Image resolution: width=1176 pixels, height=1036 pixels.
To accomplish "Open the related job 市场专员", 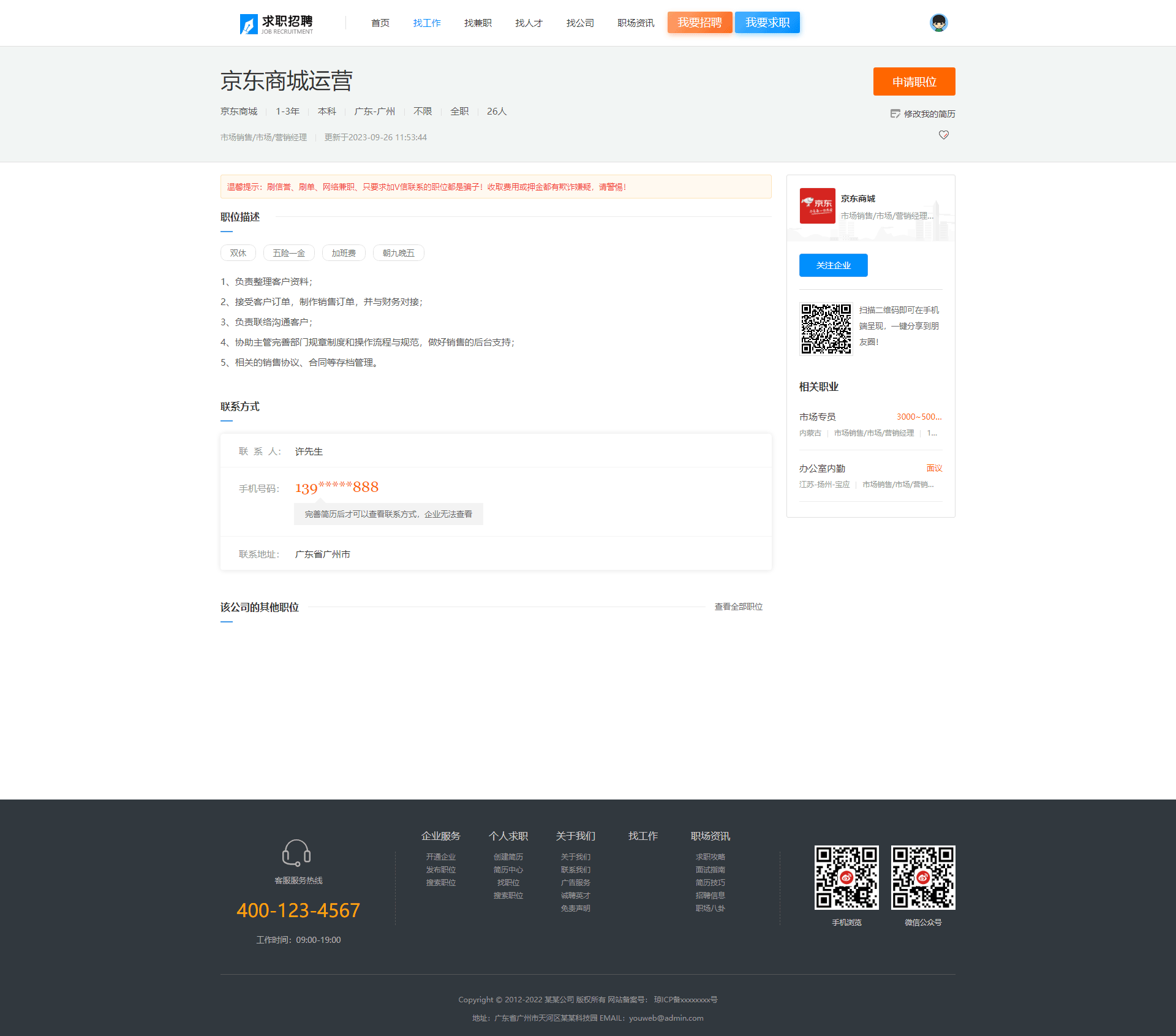I will click(x=817, y=417).
